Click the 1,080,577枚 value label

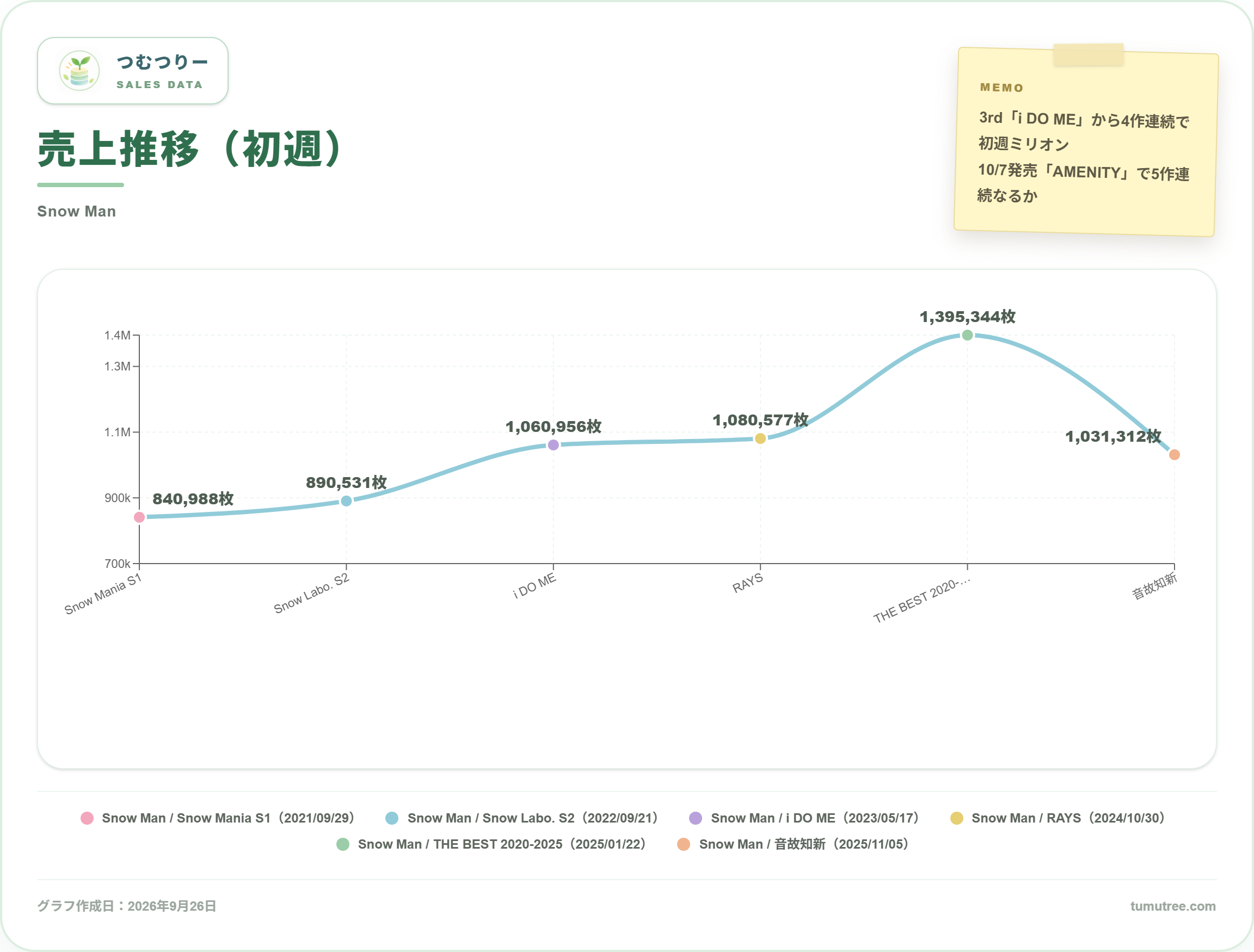760,420
